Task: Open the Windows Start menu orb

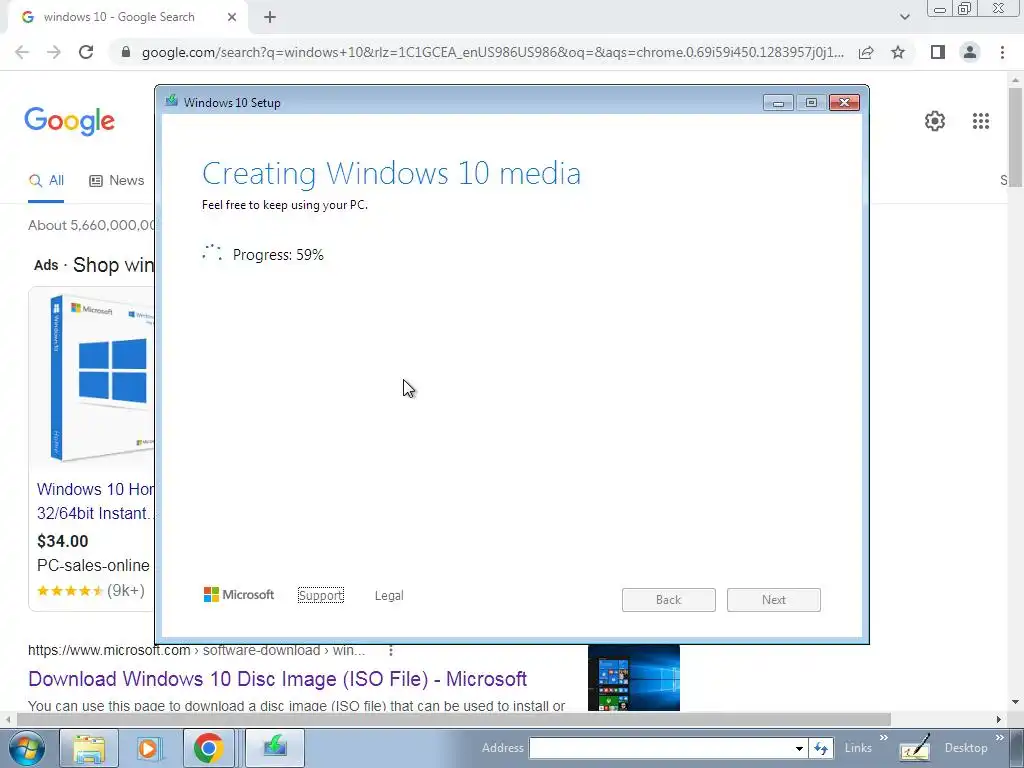Action: (27, 748)
